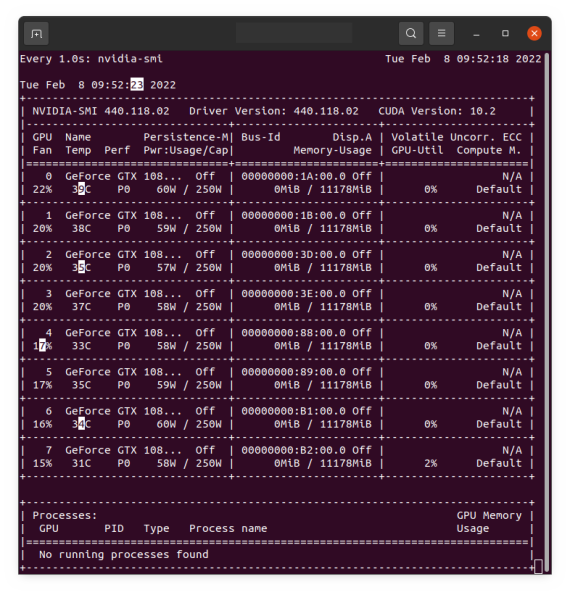Click the 'GPU Memory' column header
Viewport: 570px width, 595px height.
coord(489,515)
